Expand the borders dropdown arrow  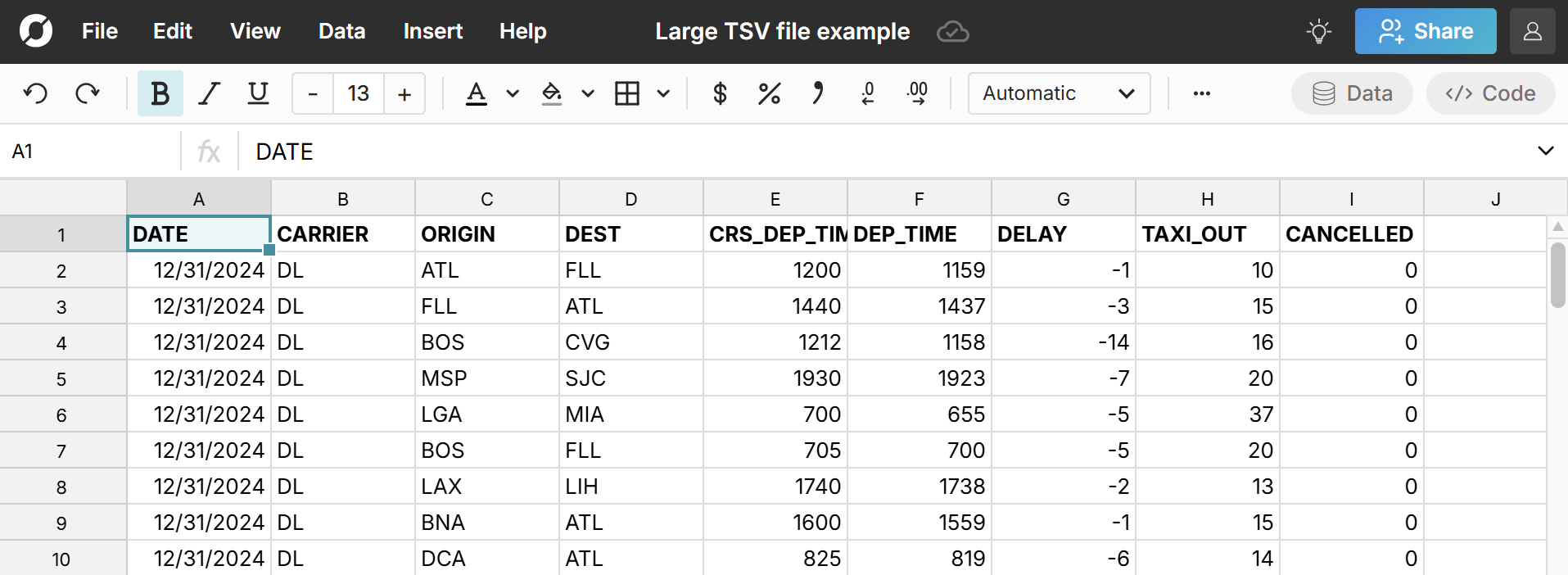(x=663, y=93)
